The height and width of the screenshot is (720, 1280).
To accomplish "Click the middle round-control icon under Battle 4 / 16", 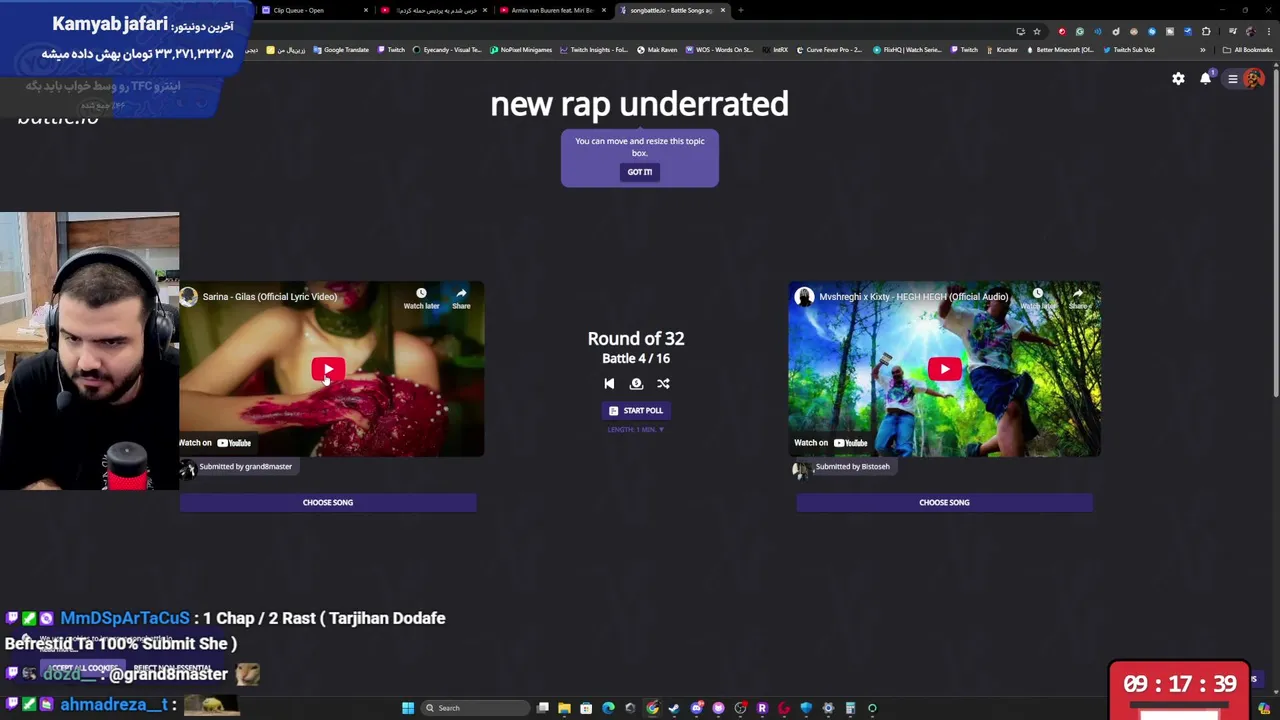I will point(636,383).
